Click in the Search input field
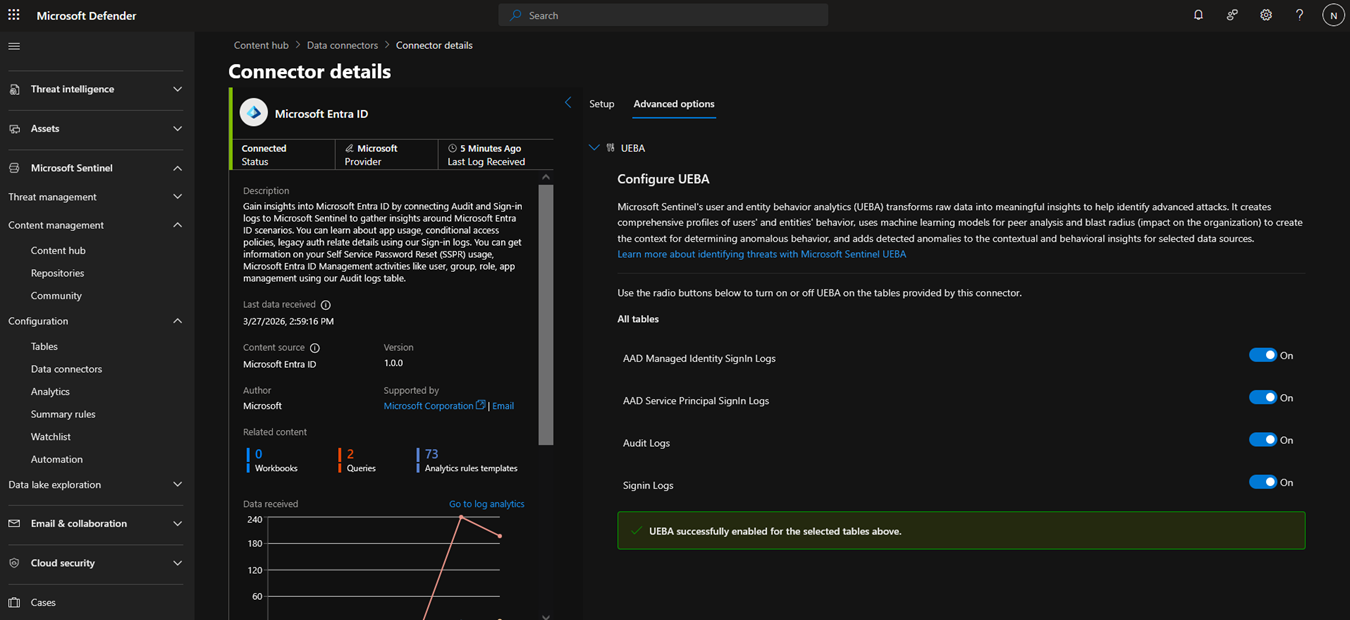The image size is (1350, 620). [663, 15]
